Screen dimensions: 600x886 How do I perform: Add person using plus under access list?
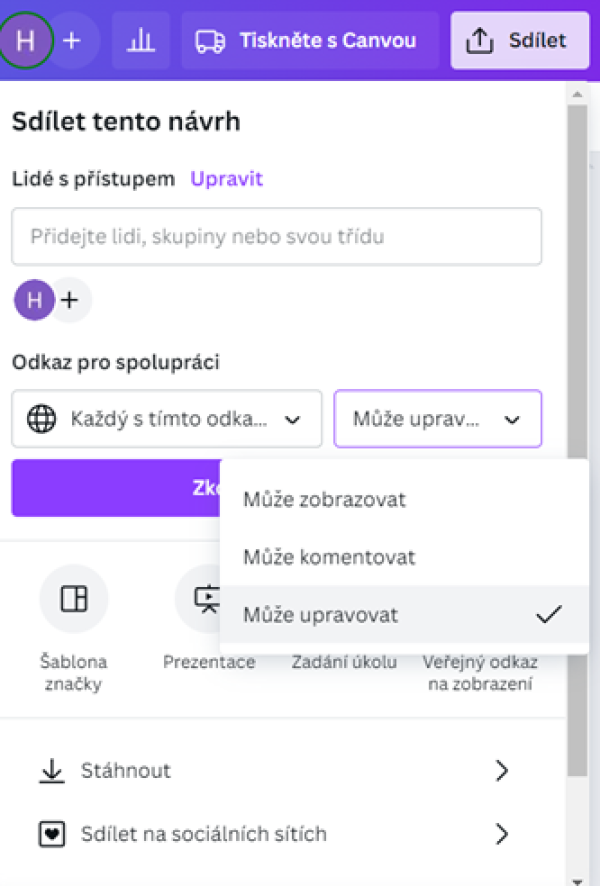tap(69, 300)
